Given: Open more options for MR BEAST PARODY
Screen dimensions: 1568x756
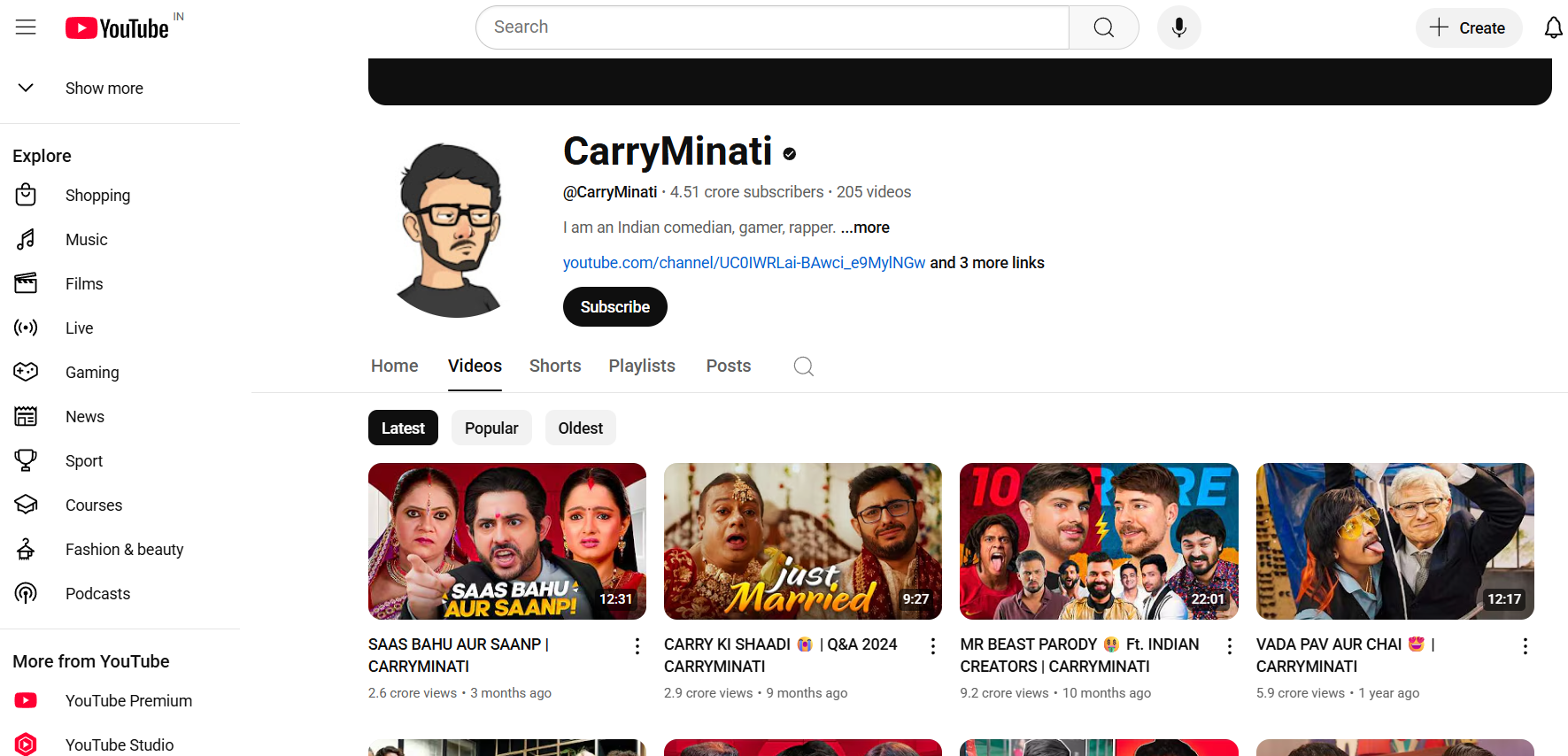Looking at the screenshot, I should [1230, 646].
